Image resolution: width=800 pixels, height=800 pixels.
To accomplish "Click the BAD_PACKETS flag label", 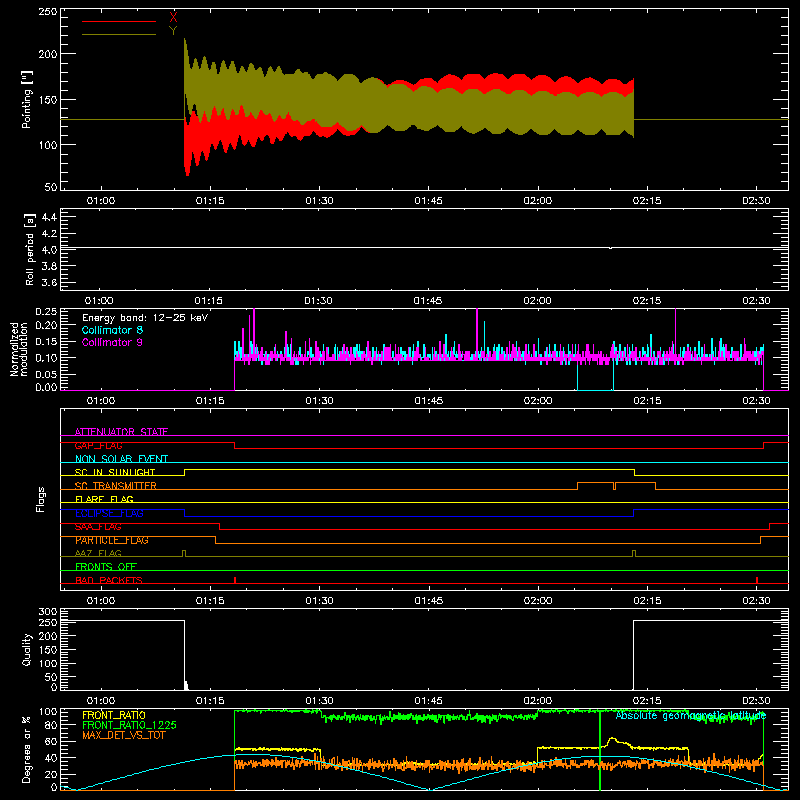I will coord(109,580).
